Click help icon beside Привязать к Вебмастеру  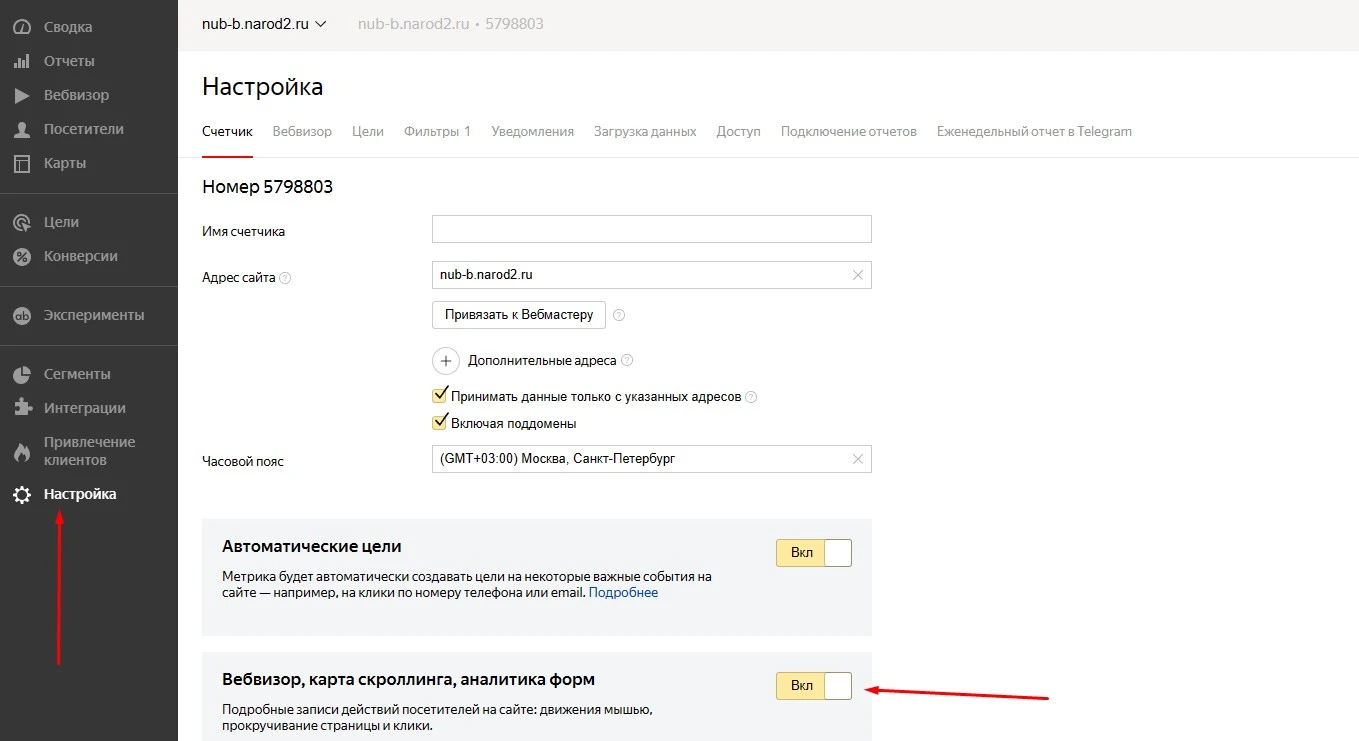(618, 314)
